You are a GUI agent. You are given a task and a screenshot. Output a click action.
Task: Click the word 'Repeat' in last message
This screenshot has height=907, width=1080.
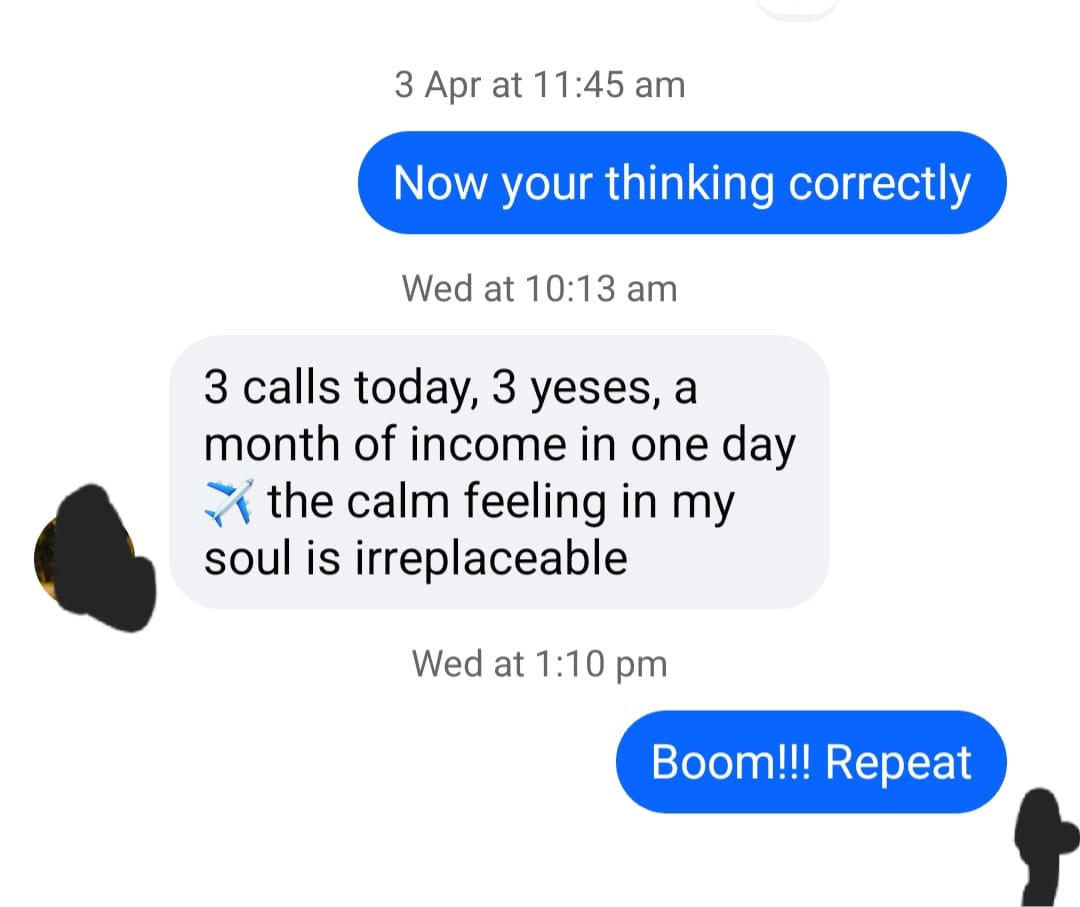click(898, 763)
